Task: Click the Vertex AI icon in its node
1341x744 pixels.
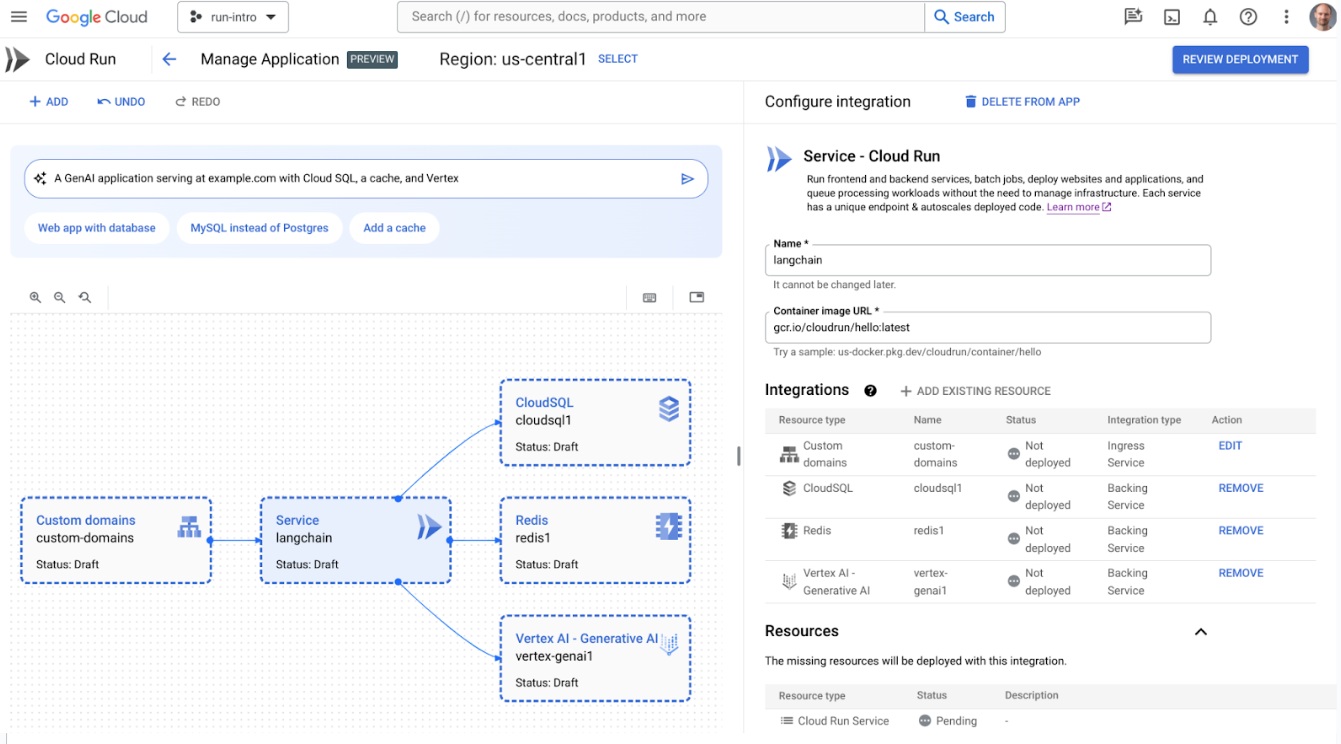Action: click(669, 645)
